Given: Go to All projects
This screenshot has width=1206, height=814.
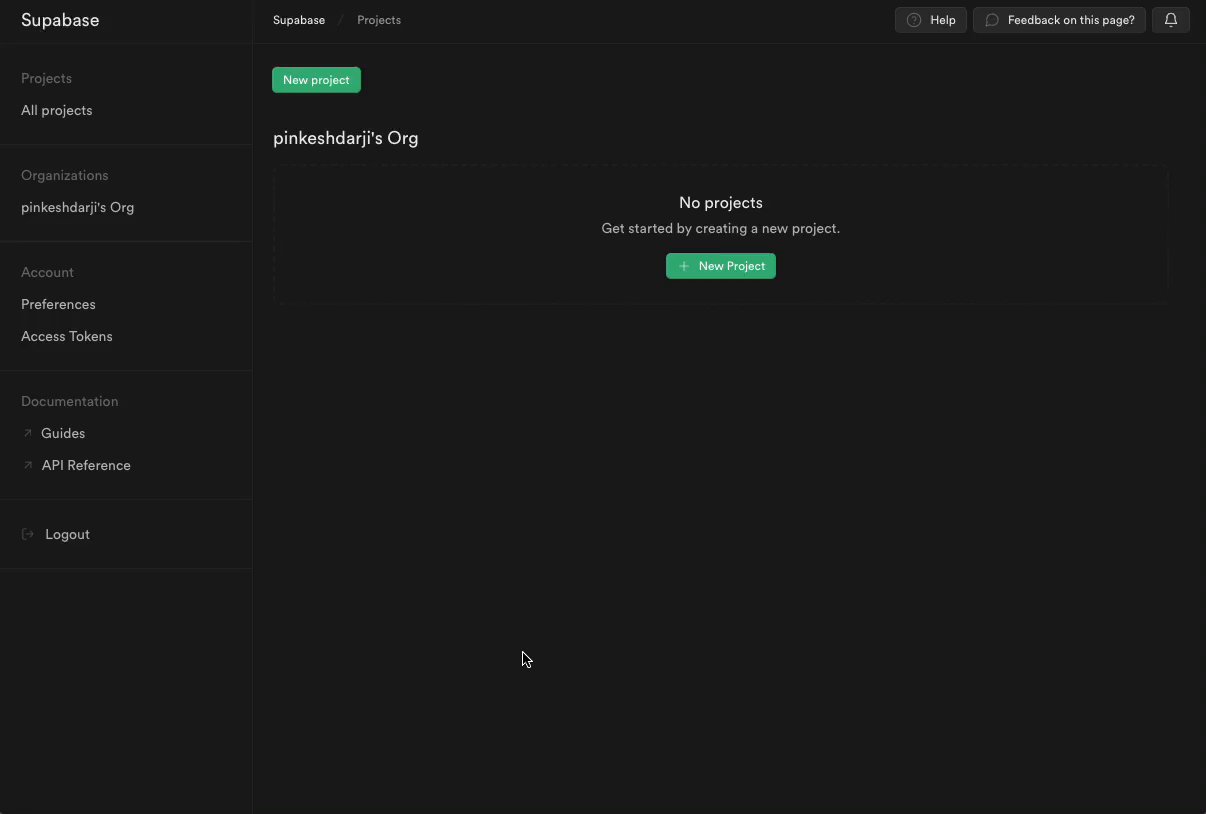Looking at the screenshot, I should point(57,110).
